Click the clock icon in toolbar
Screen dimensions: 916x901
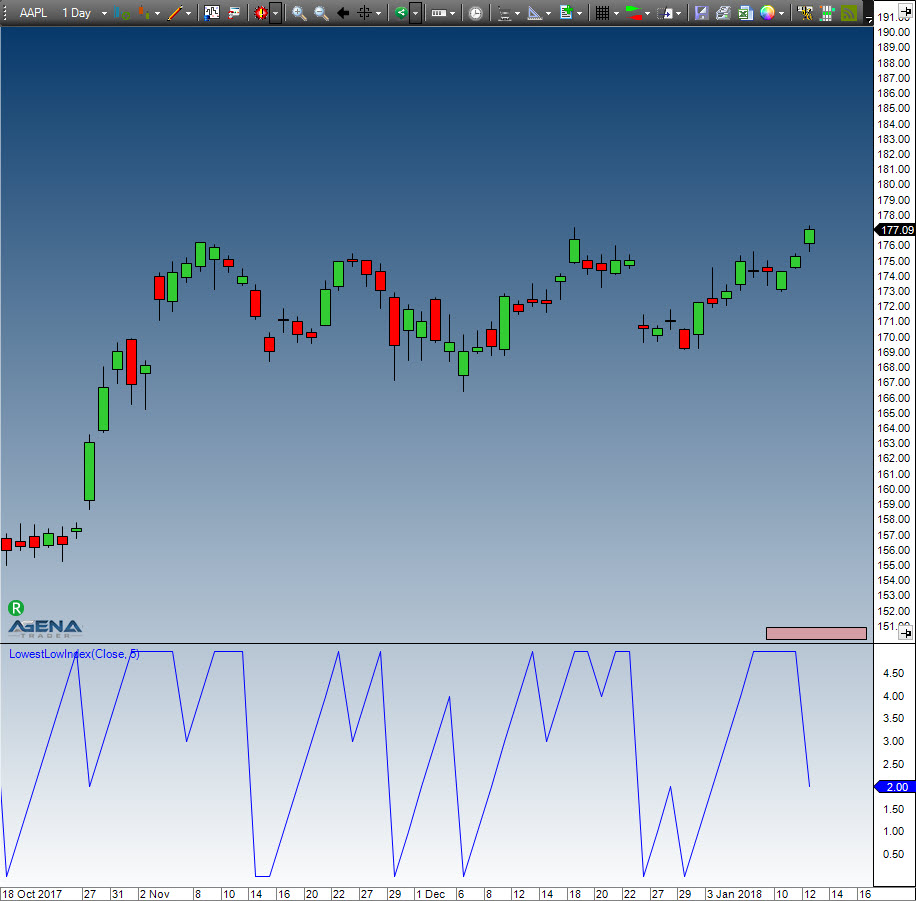click(x=475, y=13)
